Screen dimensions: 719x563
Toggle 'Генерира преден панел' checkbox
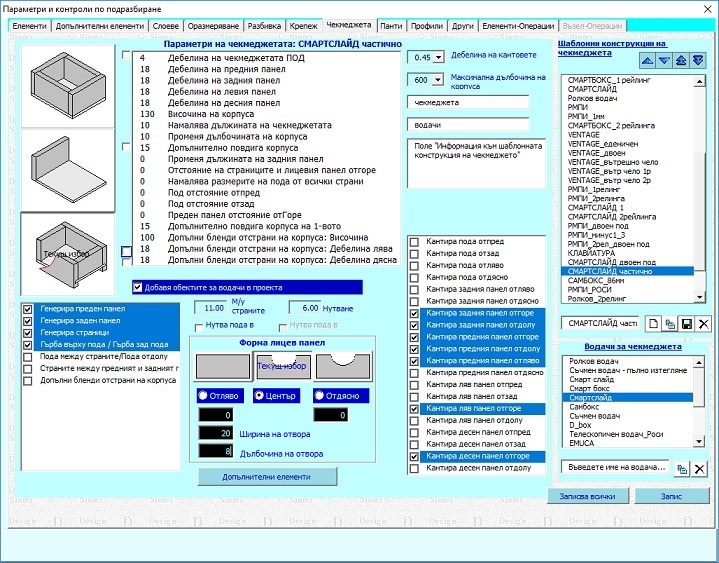pos(28,309)
